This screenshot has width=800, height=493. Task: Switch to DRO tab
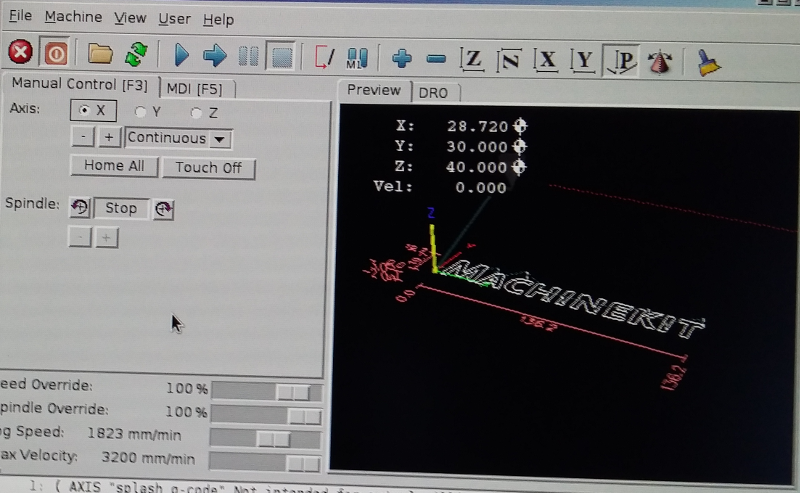(434, 93)
